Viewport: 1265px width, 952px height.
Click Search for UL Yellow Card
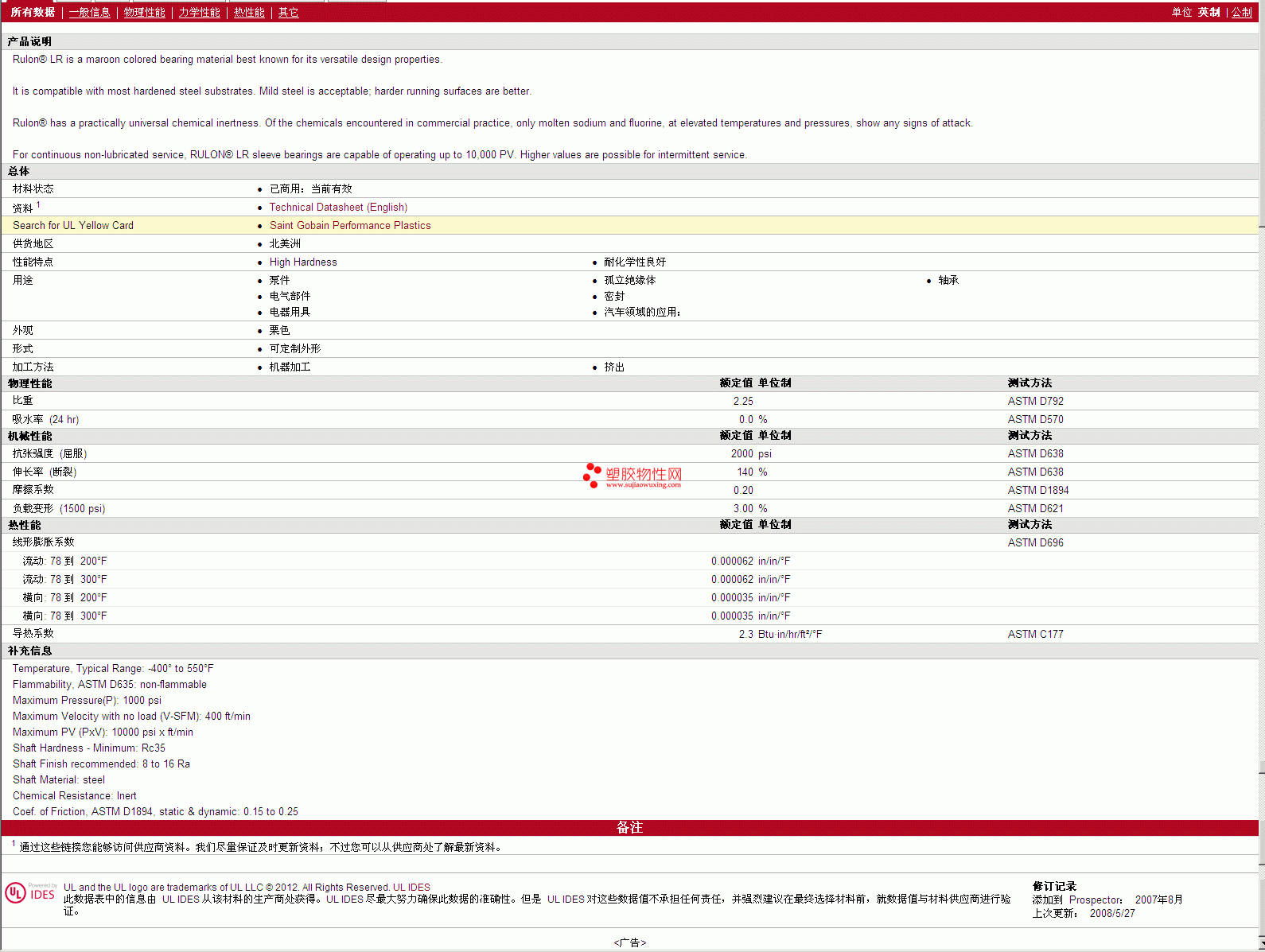(x=73, y=225)
